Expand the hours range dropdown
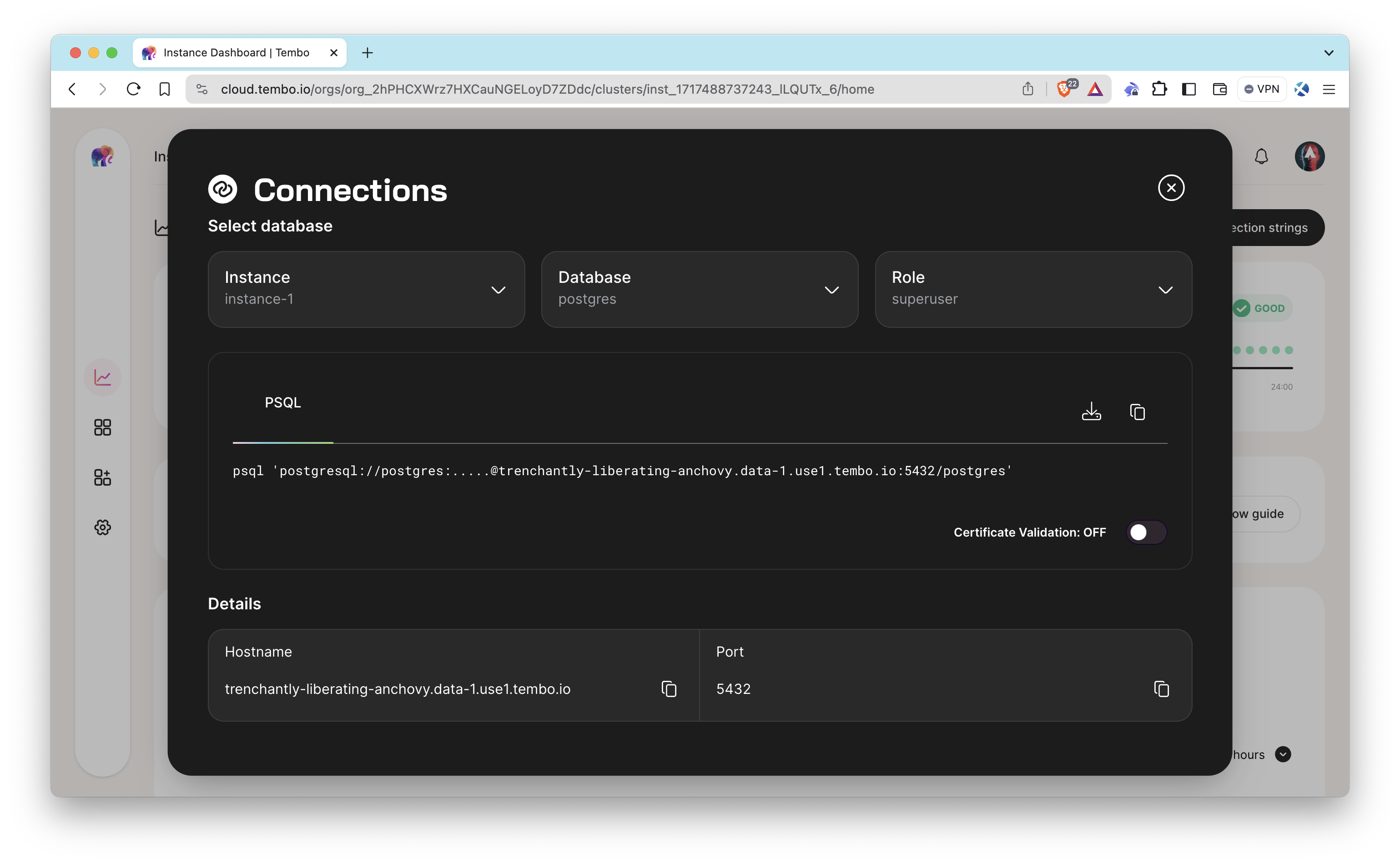This screenshot has height=864, width=1400. [x=1282, y=754]
